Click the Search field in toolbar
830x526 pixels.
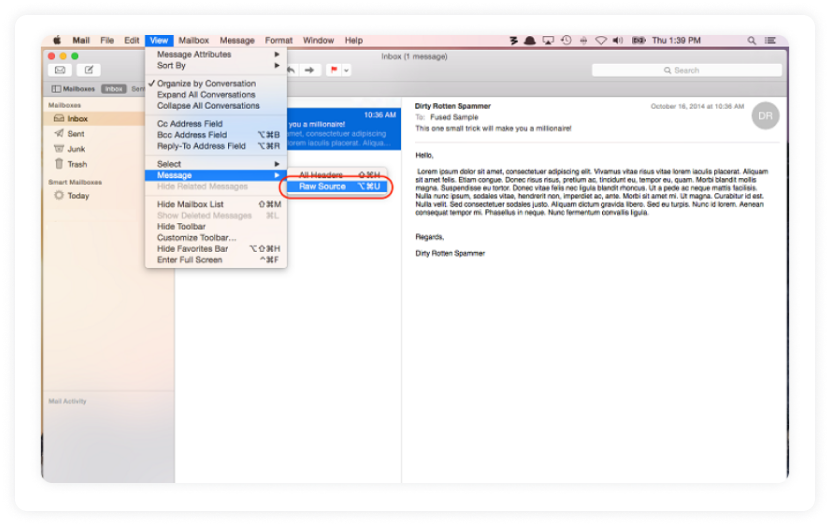[687, 70]
